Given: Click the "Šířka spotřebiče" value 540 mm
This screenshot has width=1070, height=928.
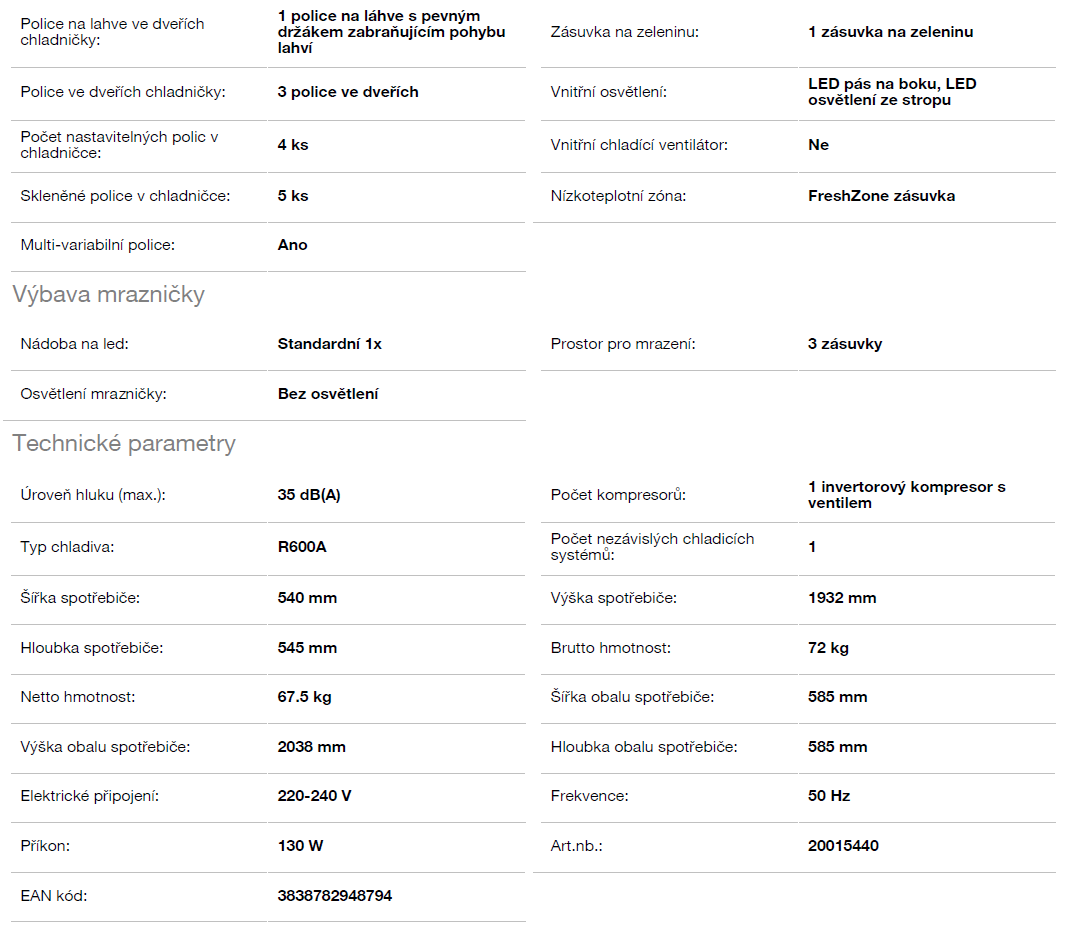Looking at the screenshot, I should (x=307, y=598).
